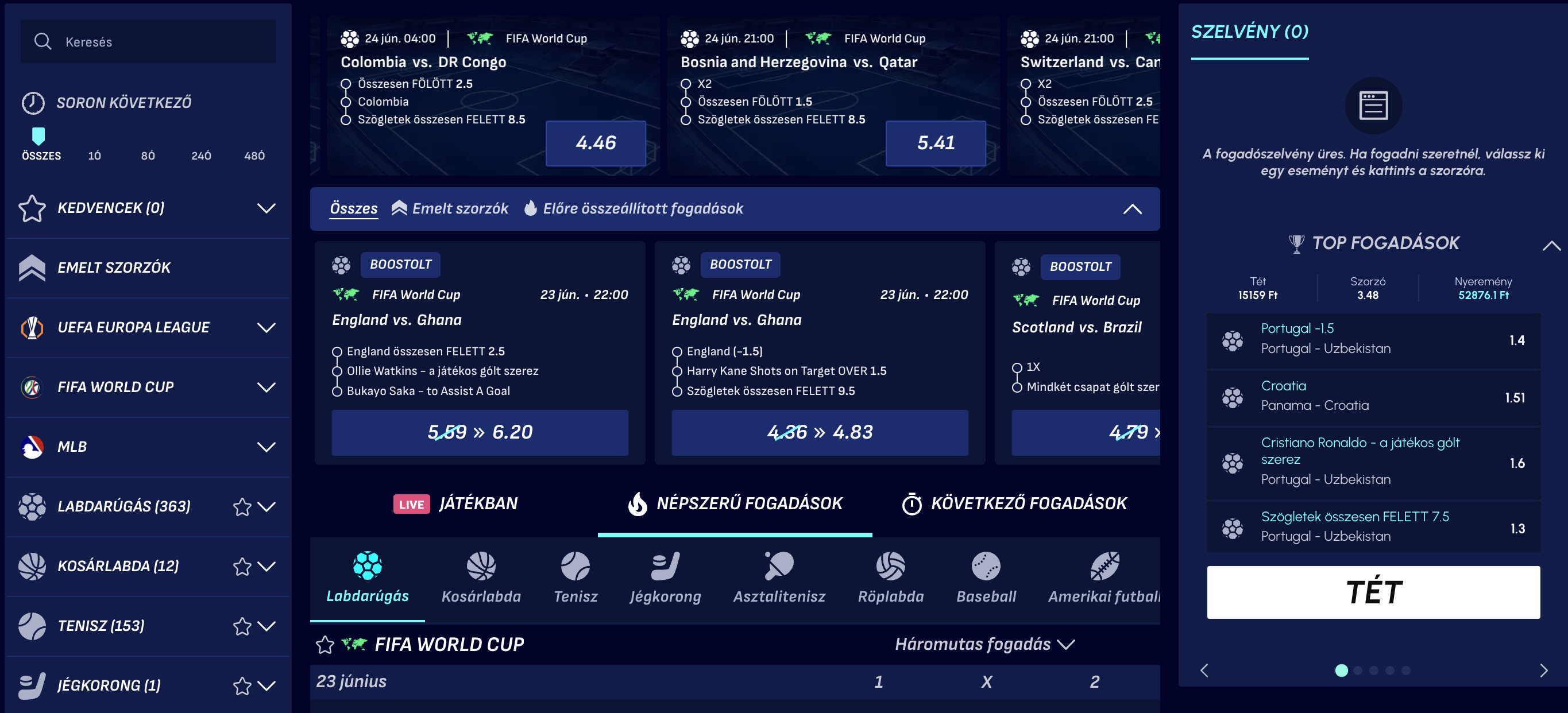Open the Népszerű fogadások tab

click(x=735, y=503)
